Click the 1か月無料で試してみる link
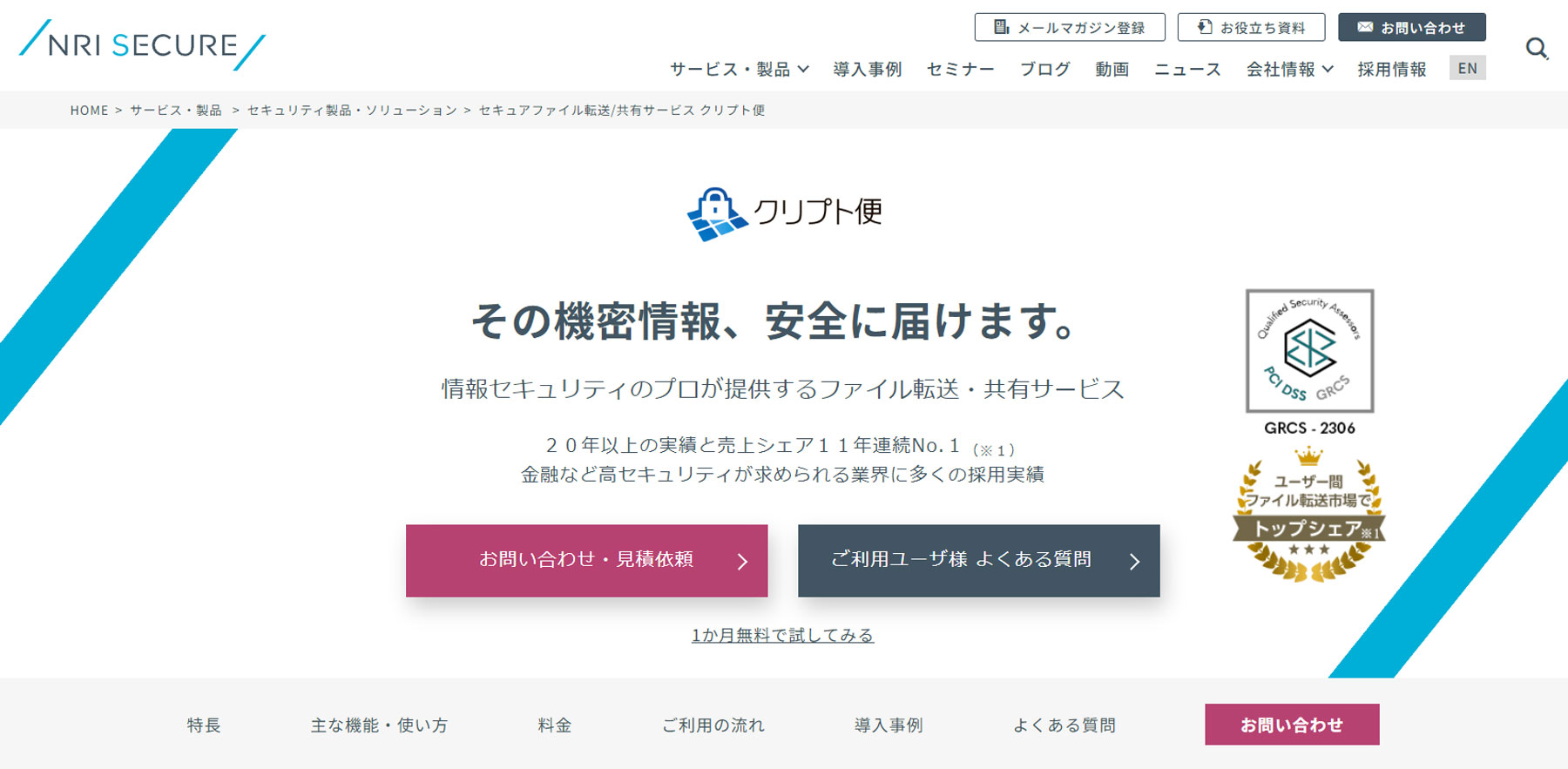 [782, 636]
